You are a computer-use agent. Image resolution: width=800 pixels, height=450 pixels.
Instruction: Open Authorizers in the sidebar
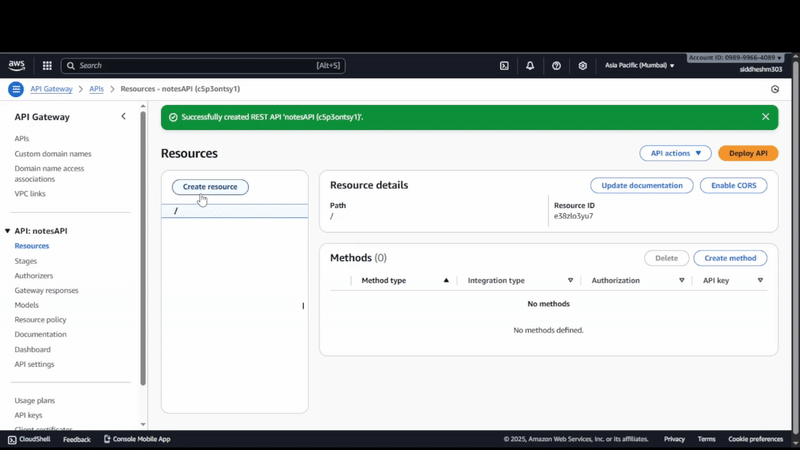34,276
